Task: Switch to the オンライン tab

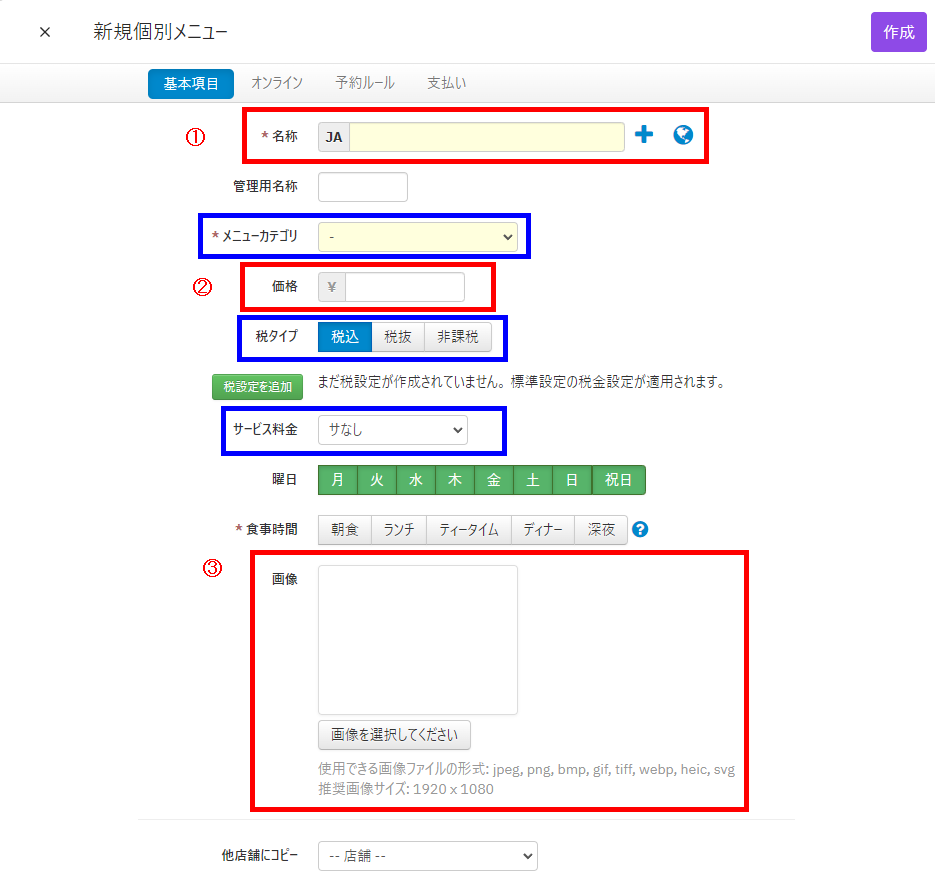Action: (277, 83)
